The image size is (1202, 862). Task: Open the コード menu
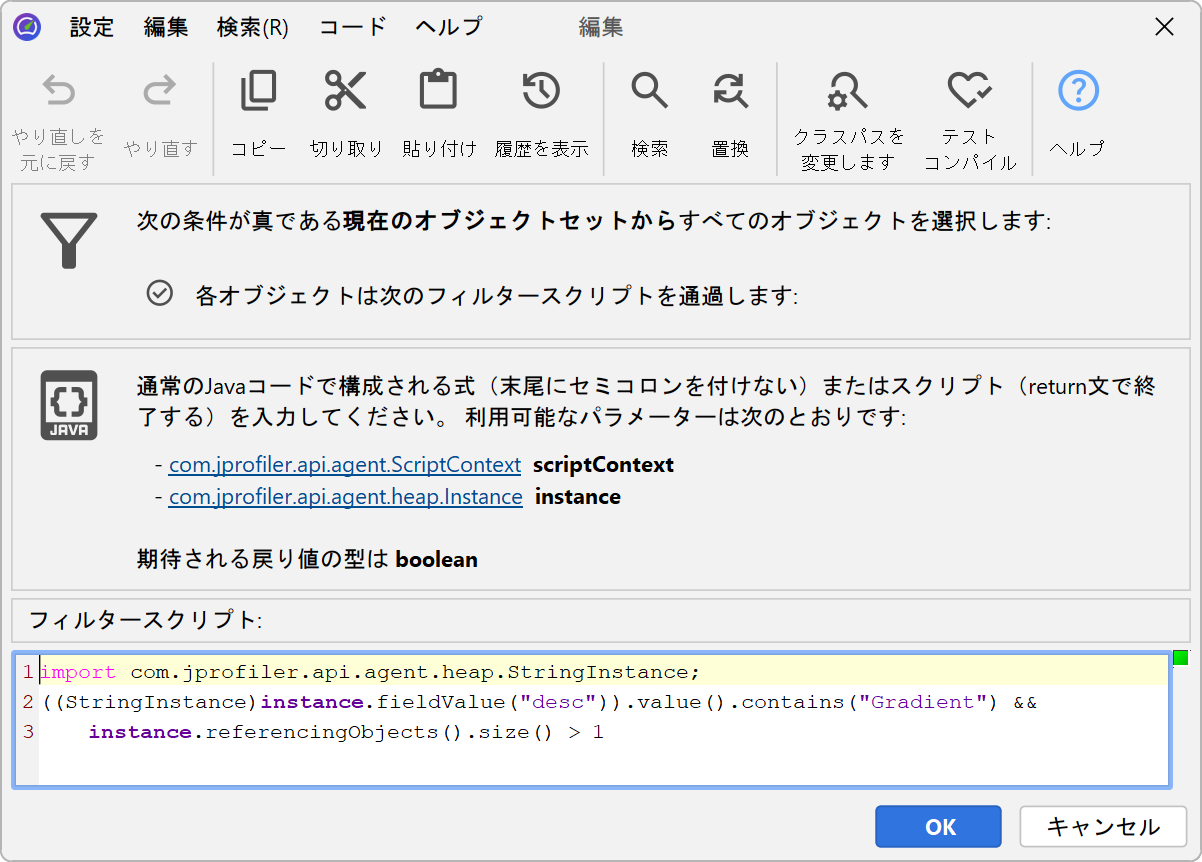point(352,27)
